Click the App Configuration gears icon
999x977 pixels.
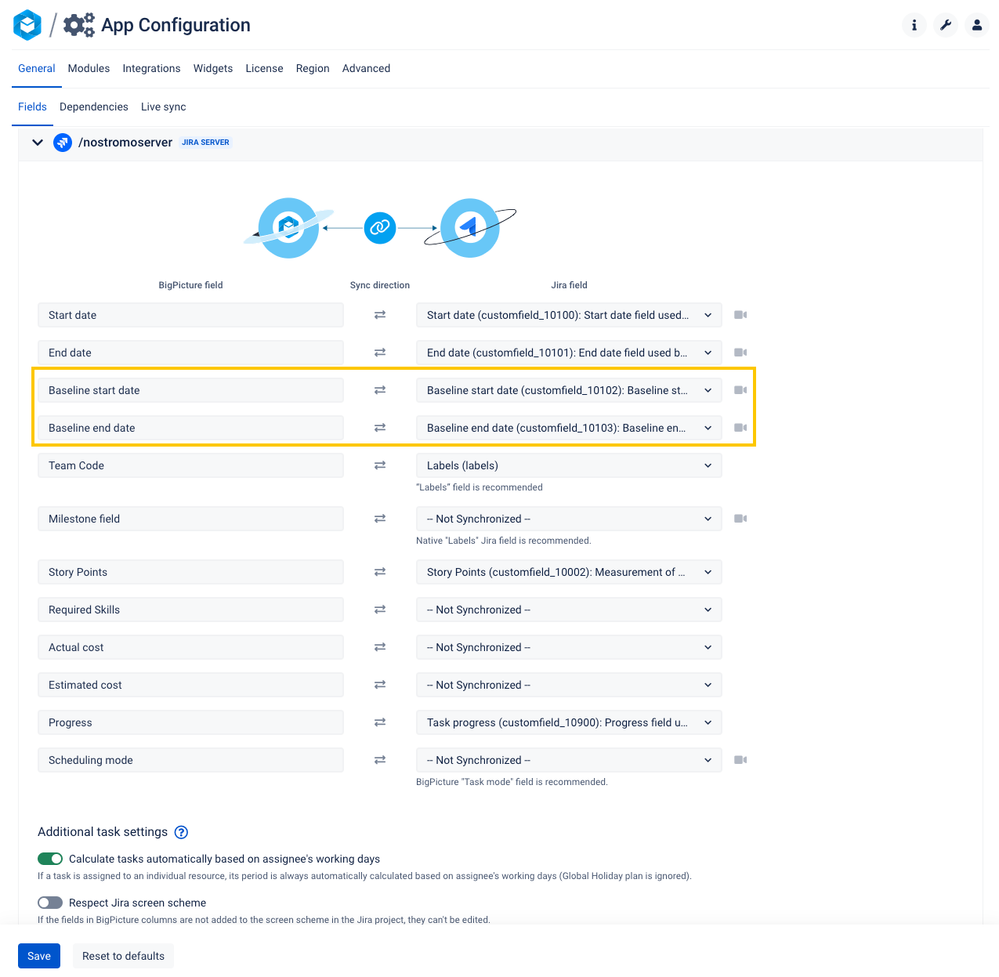point(78,25)
